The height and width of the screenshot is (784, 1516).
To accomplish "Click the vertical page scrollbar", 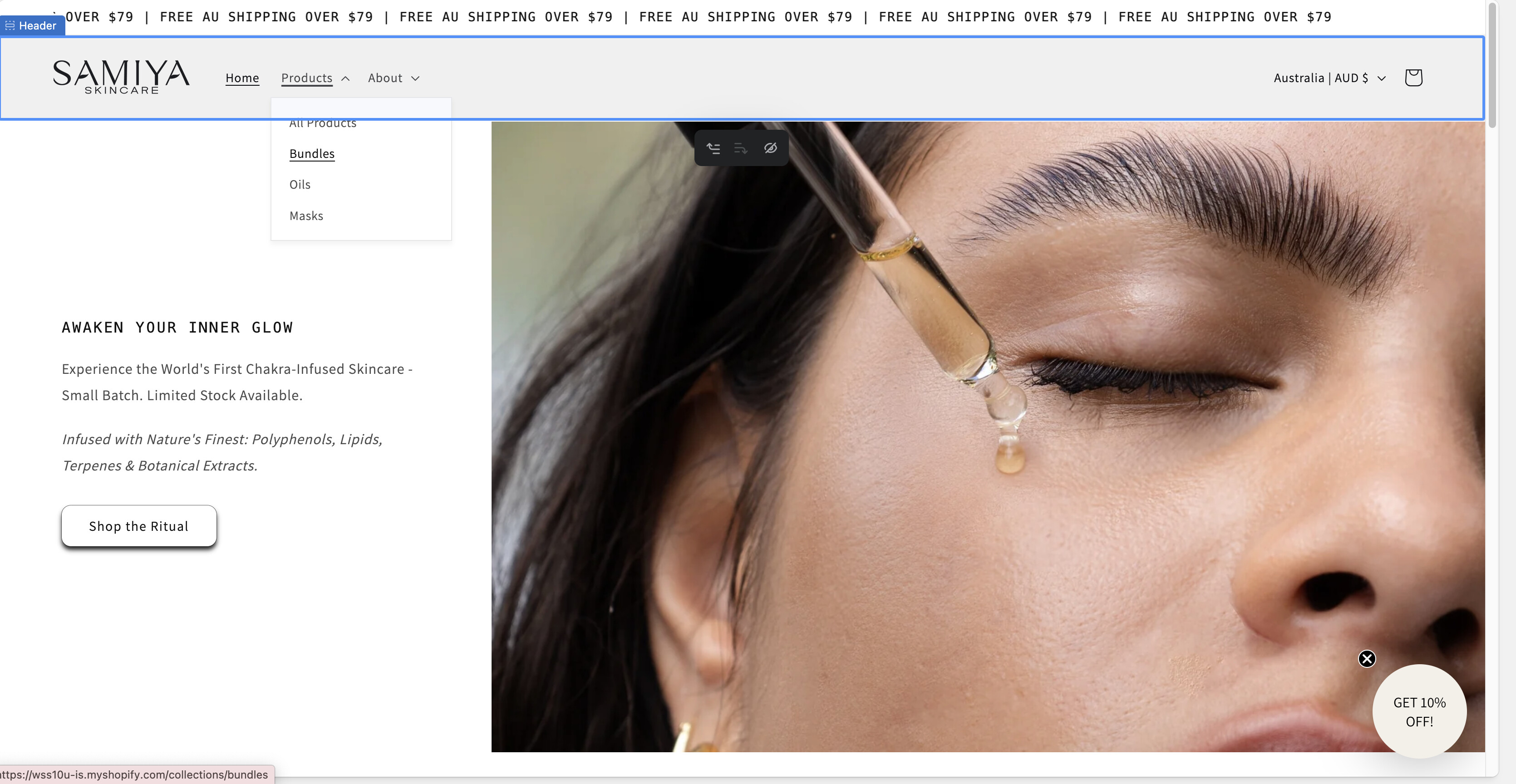I will pos(1491,65).
